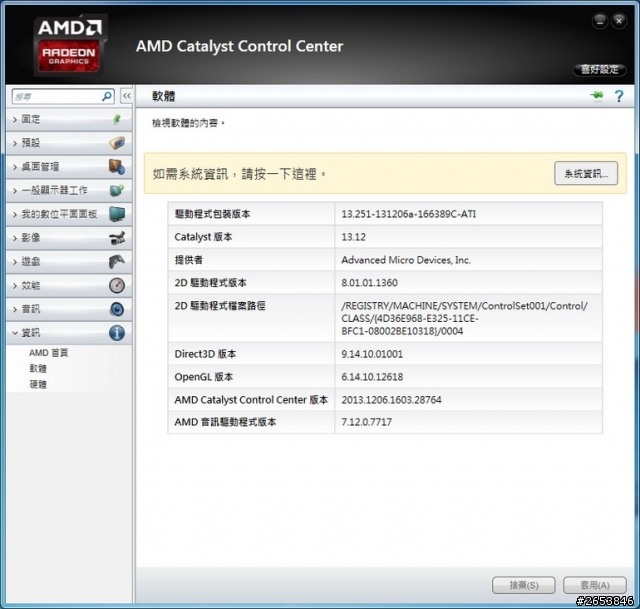
Task: Expand the 我的數位平面面板 section
Action: coord(15,214)
